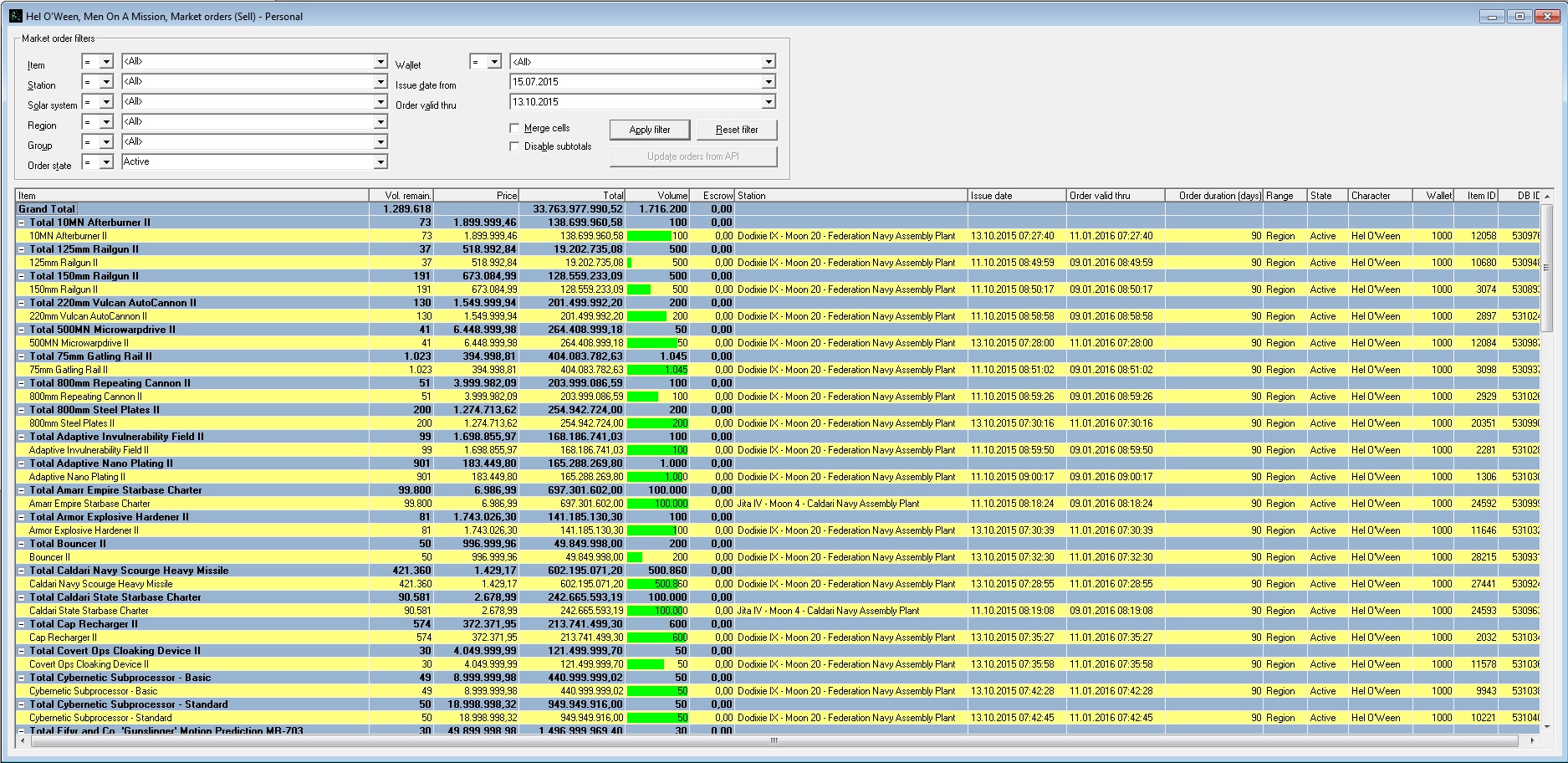Select the Amarr Empire Starbase Charter order row
Viewport: 1568px width, 763px height.
[778, 504]
